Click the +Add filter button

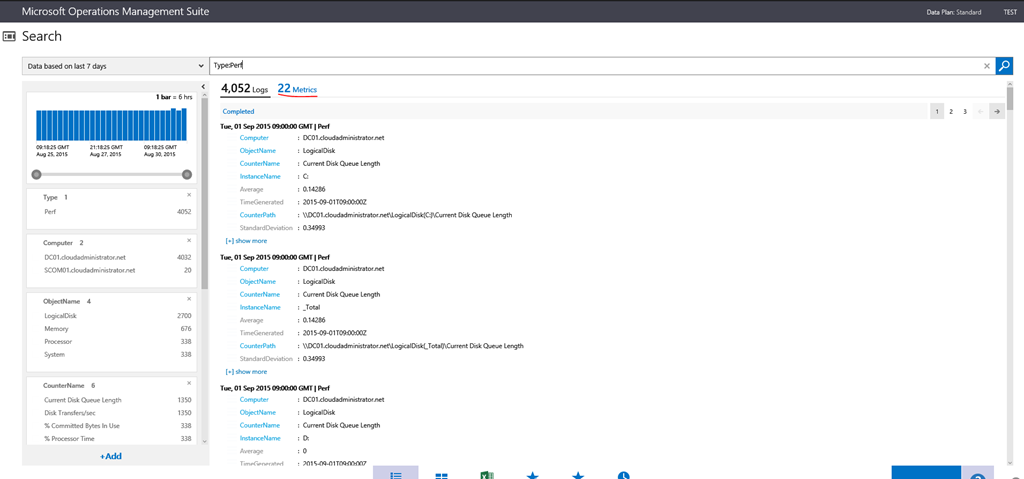pyautogui.click(x=110, y=456)
